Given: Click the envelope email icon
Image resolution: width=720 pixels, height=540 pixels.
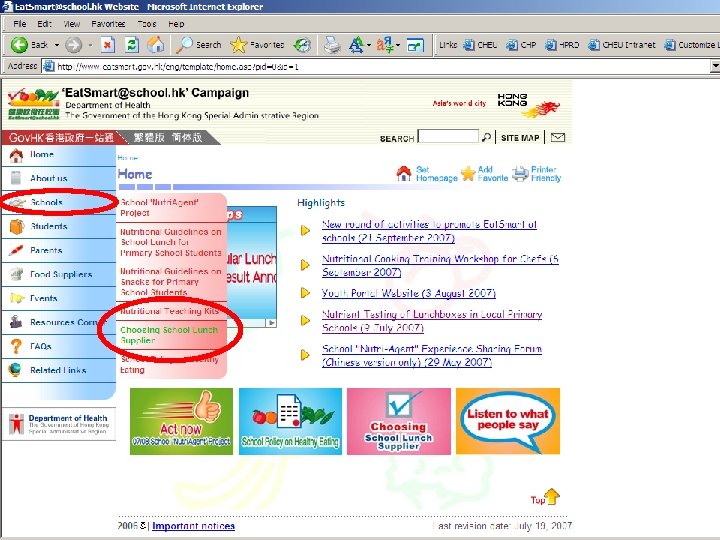Looking at the screenshot, I should point(557,137).
